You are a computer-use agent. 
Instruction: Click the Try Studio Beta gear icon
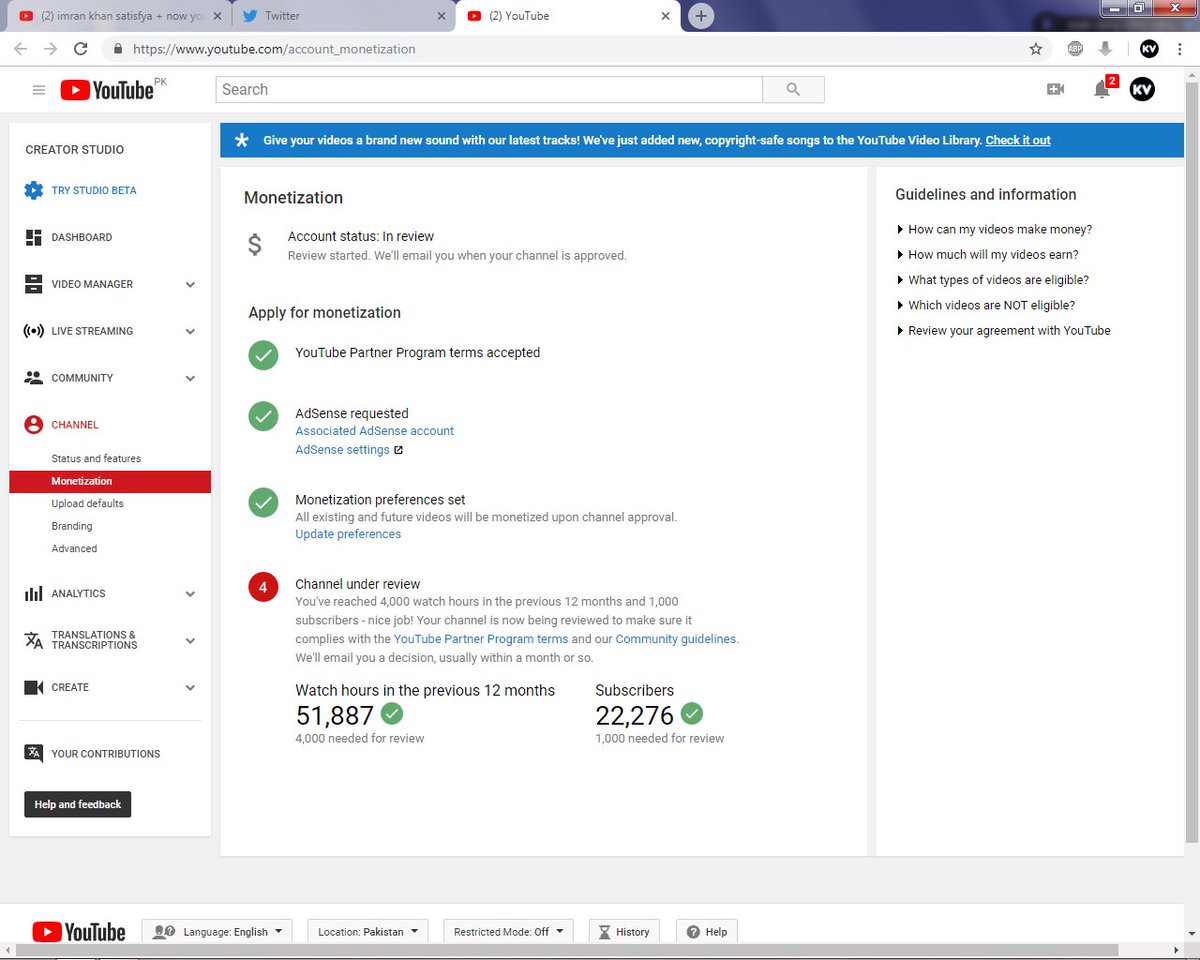click(x=34, y=190)
